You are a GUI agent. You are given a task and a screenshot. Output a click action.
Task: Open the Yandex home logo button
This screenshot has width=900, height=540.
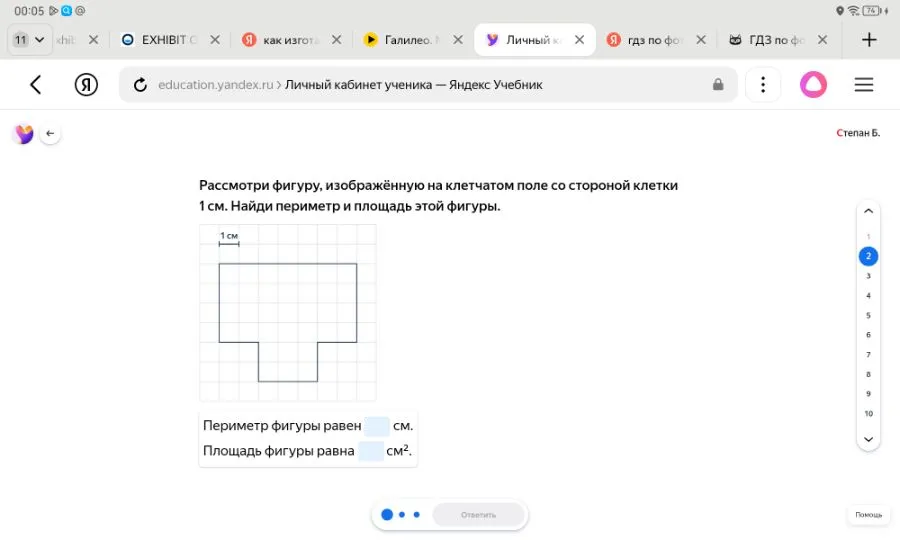click(x=86, y=85)
